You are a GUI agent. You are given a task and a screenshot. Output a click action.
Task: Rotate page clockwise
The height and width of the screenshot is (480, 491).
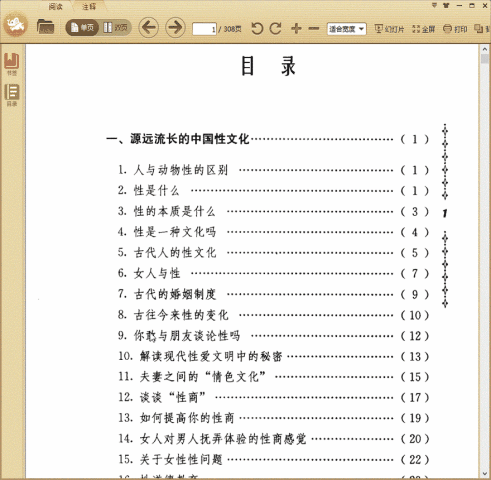coord(275,29)
